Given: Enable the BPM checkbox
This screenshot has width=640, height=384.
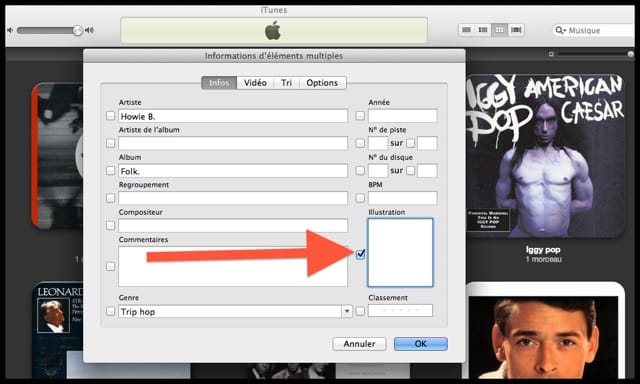Looking at the screenshot, I should coord(360,198).
